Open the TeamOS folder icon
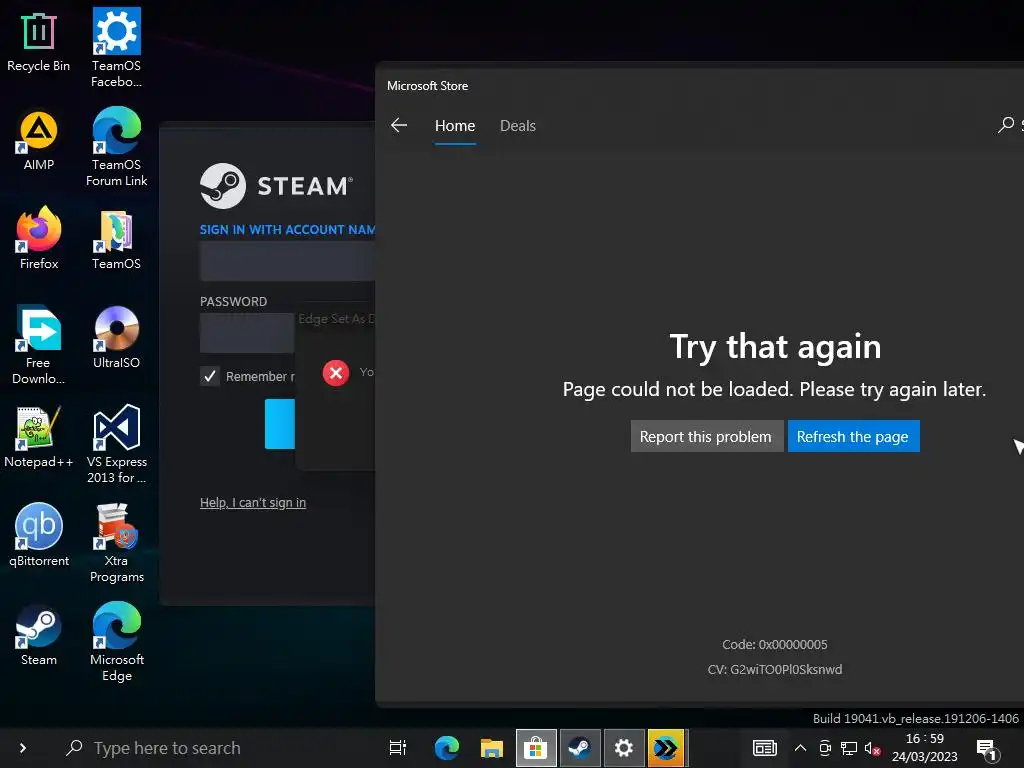This screenshot has width=1024, height=768. click(x=116, y=240)
